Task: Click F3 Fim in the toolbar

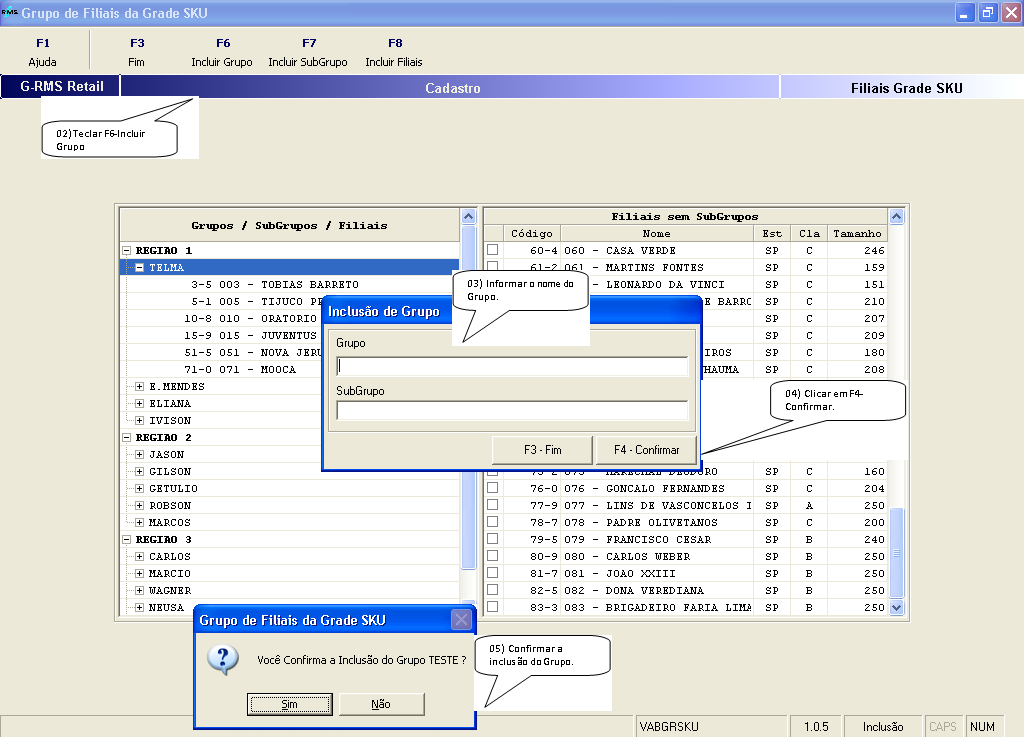Action: [136, 52]
